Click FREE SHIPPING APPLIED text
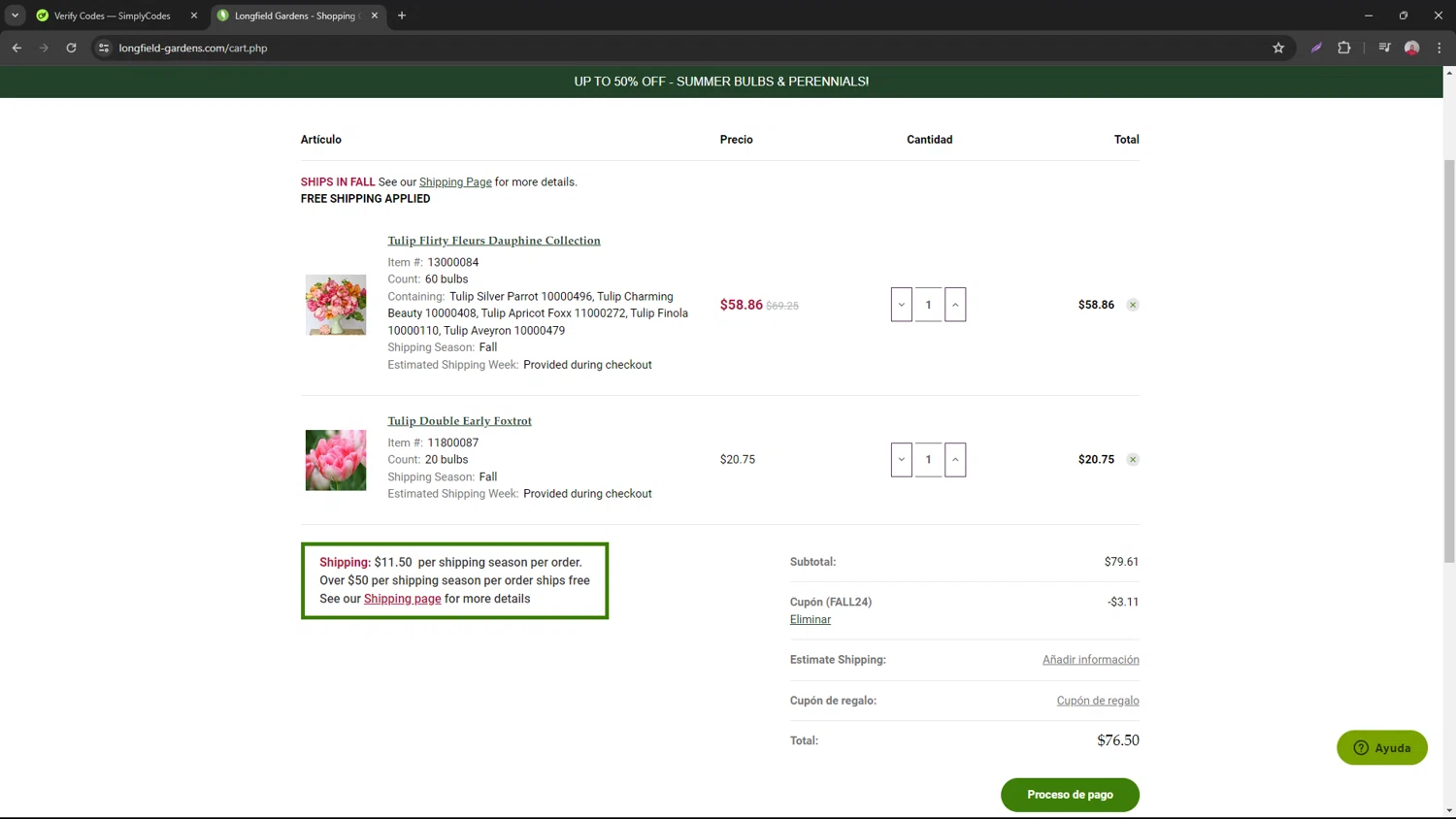1456x819 pixels. (x=366, y=199)
